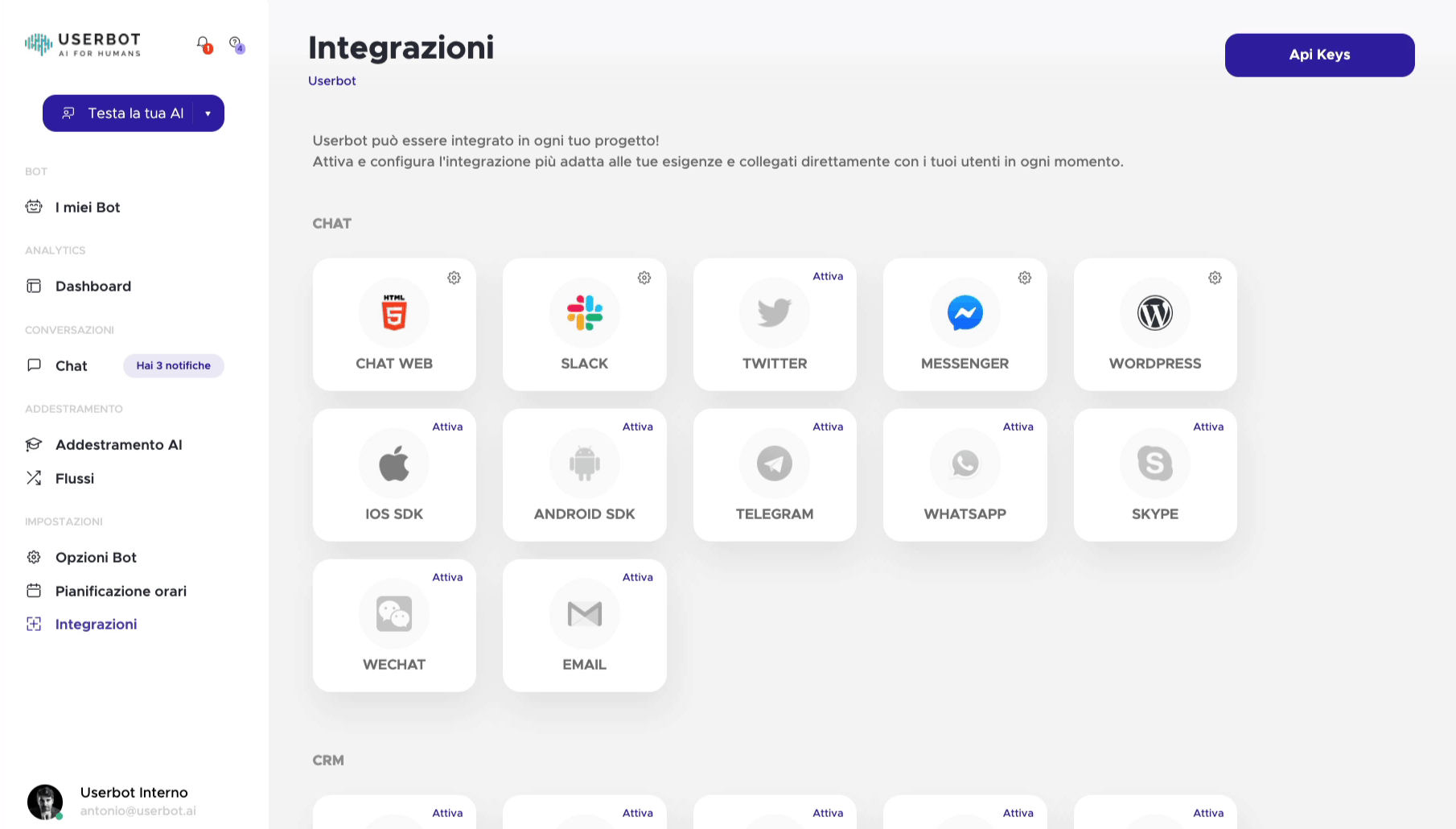This screenshot has width=1456, height=829.
Task: Select the Android SDK robot icon
Action: click(x=585, y=464)
